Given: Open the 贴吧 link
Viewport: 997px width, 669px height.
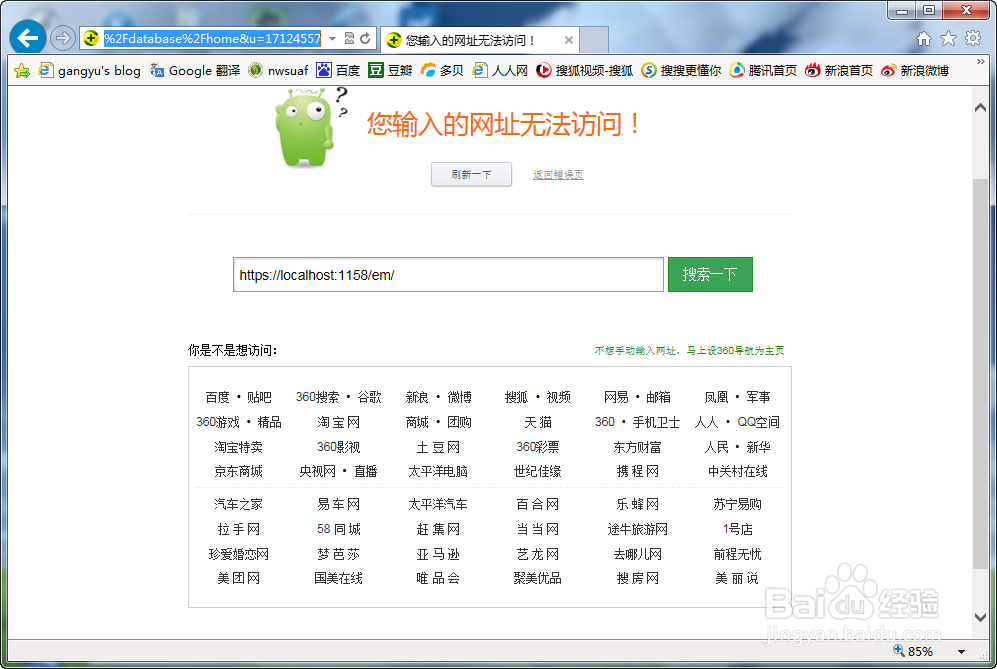Looking at the screenshot, I should tap(259, 397).
